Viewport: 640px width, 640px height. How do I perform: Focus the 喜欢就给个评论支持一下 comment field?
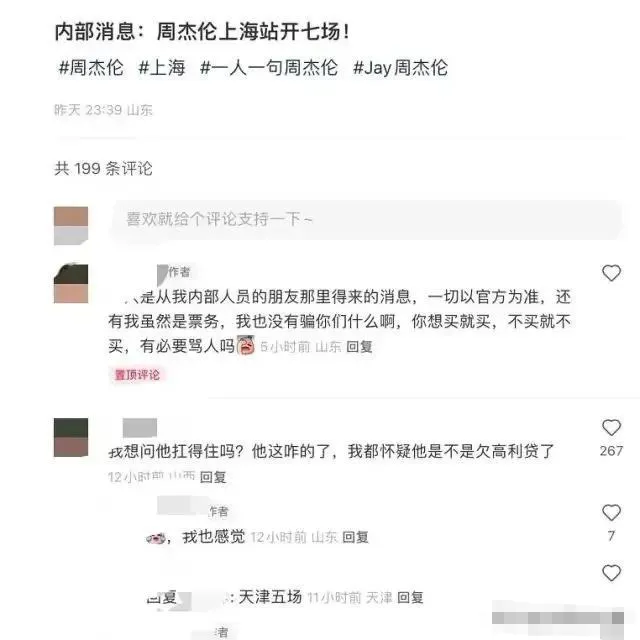[x=366, y=220]
